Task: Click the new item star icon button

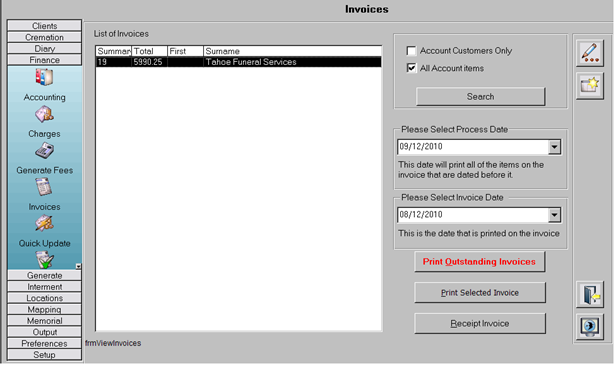Action: (x=590, y=86)
